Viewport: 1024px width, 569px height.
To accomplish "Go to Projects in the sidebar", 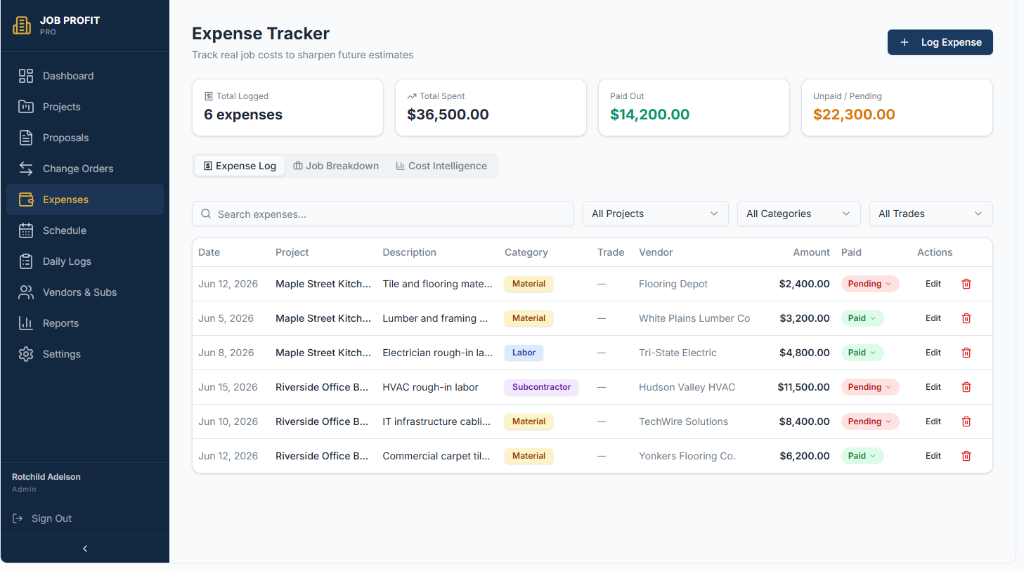I will (85, 106).
